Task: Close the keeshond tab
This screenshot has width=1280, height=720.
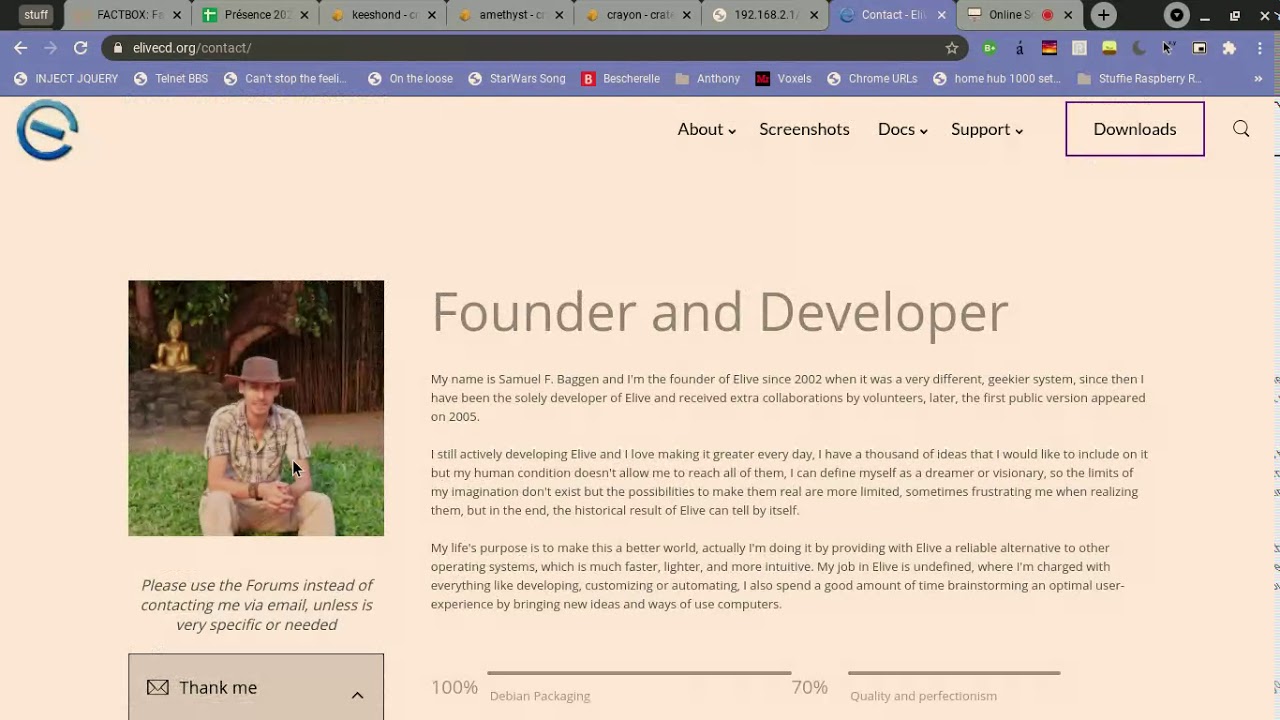Action: 432,15
